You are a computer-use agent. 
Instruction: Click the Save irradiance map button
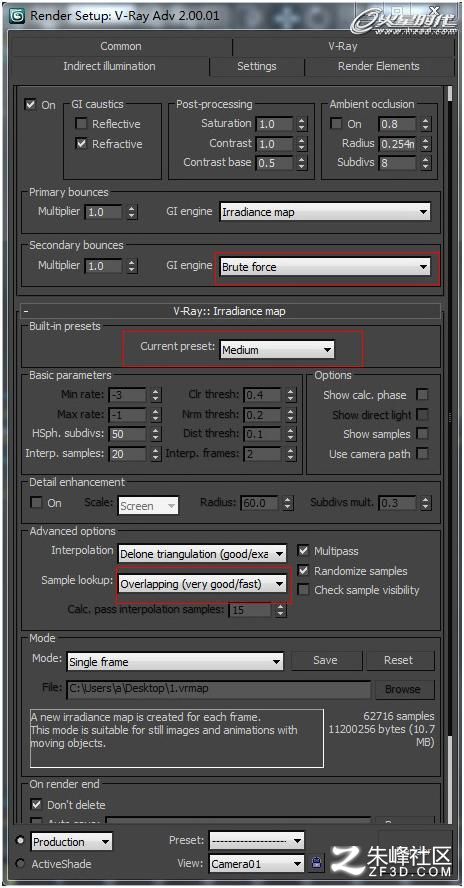click(x=325, y=660)
